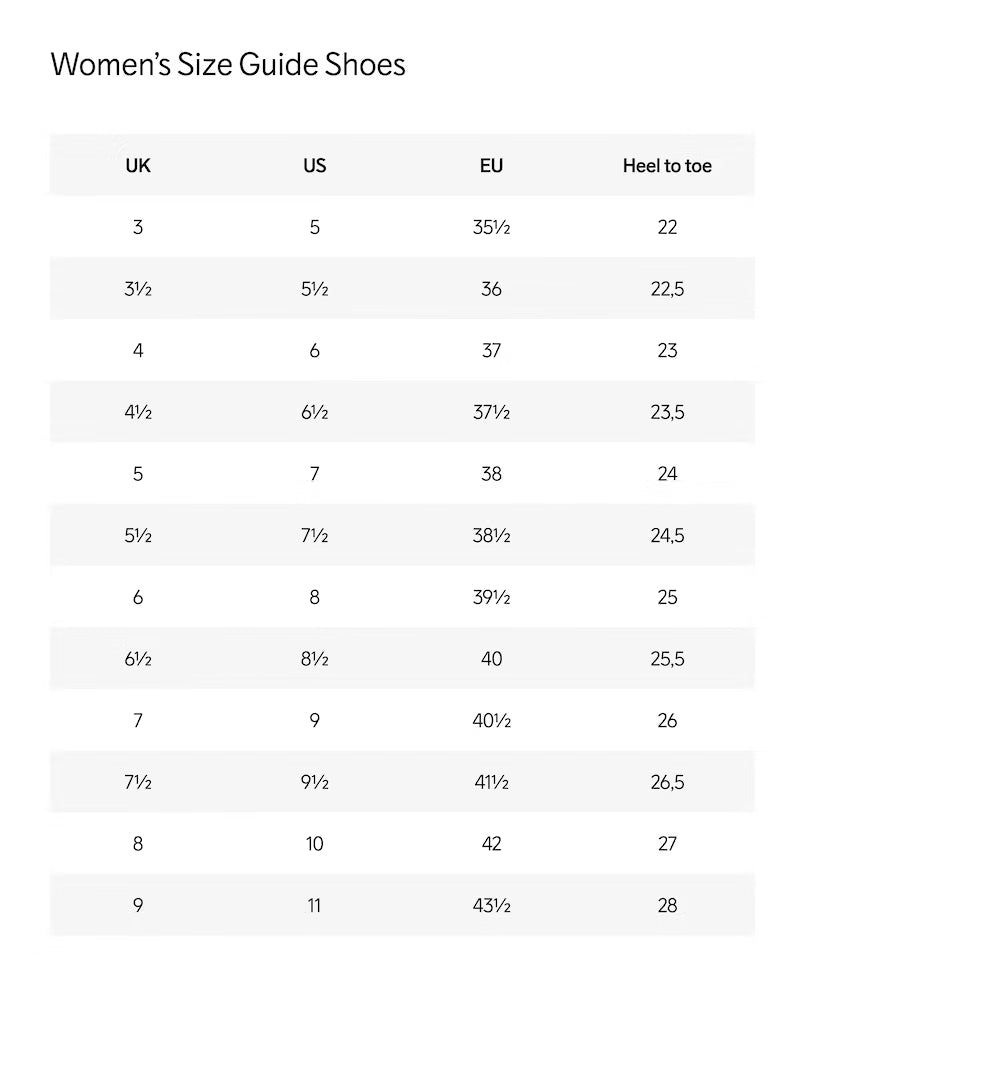The width and height of the screenshot is (1000, 1067).
Task: Select US size 6½ cell
Action: (315, 412)
